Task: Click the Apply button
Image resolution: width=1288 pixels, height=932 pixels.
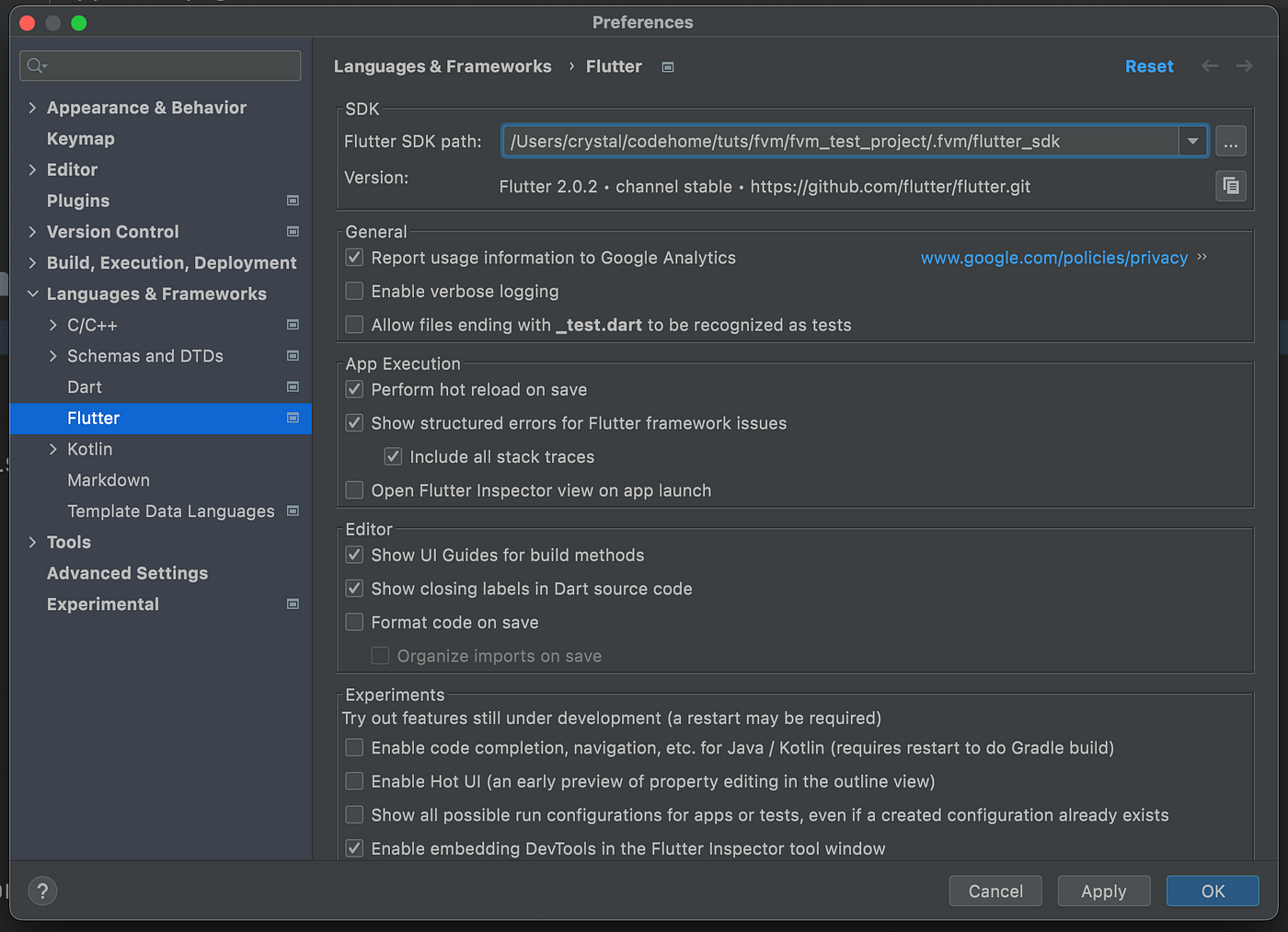Action: (1104, 891)
